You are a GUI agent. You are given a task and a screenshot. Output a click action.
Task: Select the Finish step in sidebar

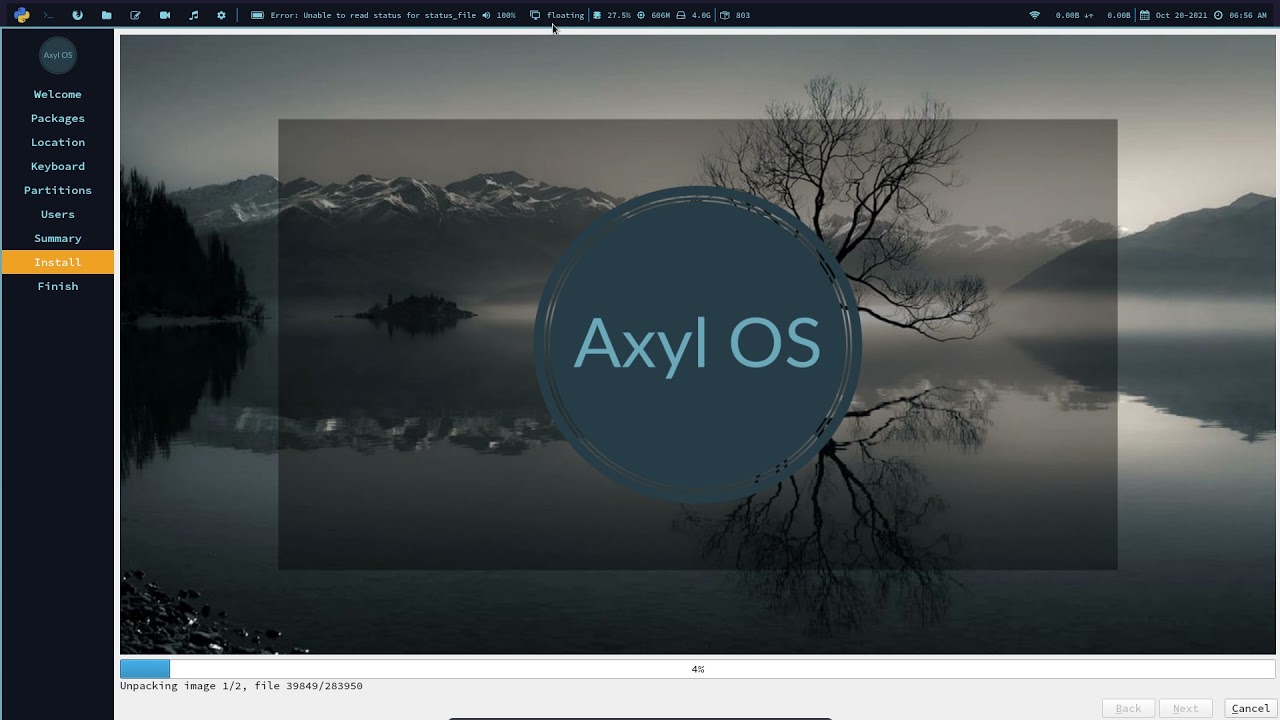click(x=58, y=286)
